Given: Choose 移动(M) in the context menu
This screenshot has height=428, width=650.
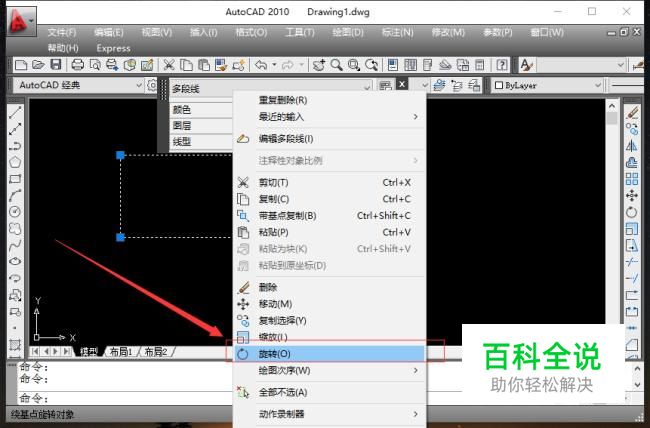Looking at the screenshot, I should click(330, 304).
